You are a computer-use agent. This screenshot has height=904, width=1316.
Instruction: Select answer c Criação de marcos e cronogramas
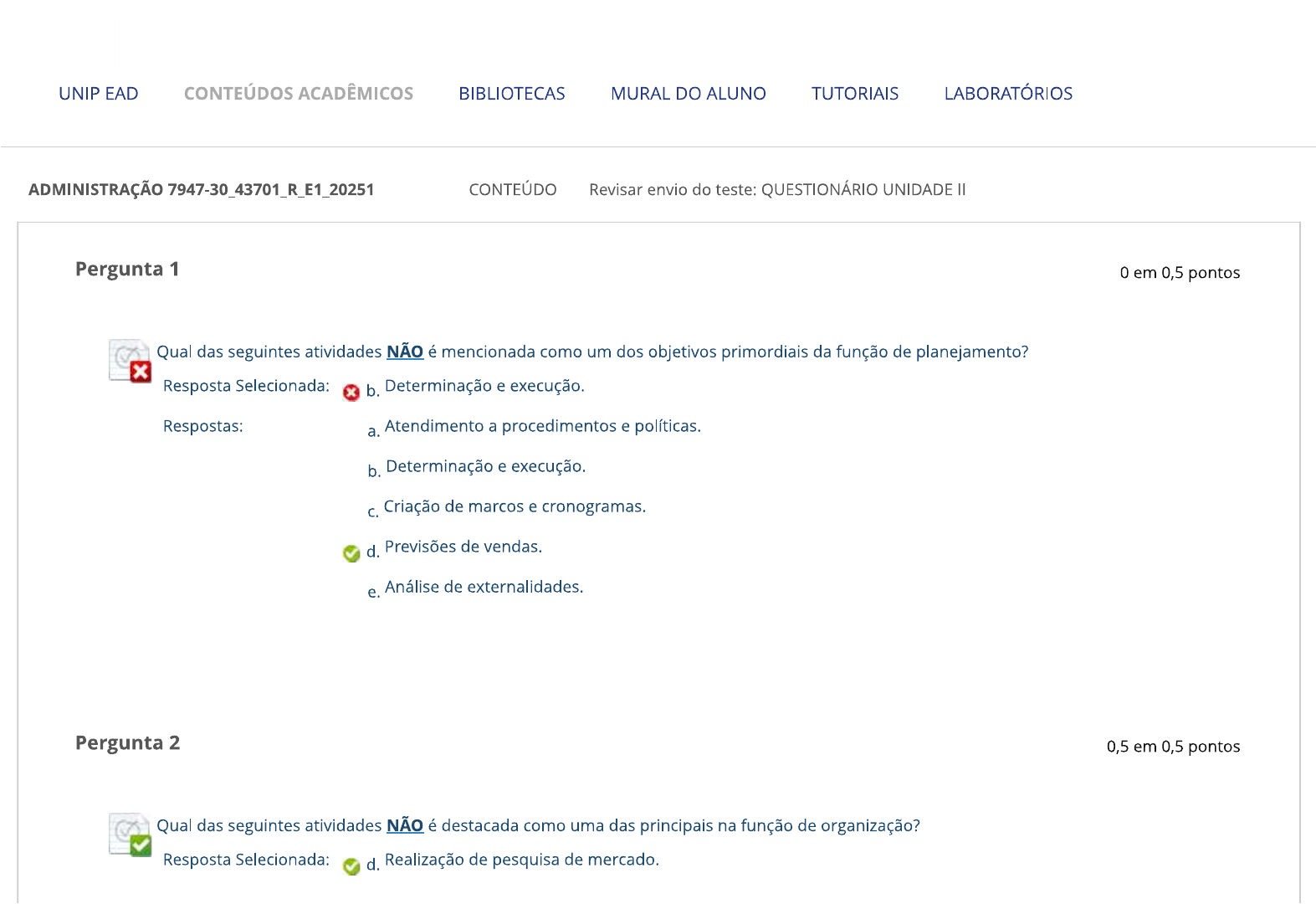tap(515, 506)
